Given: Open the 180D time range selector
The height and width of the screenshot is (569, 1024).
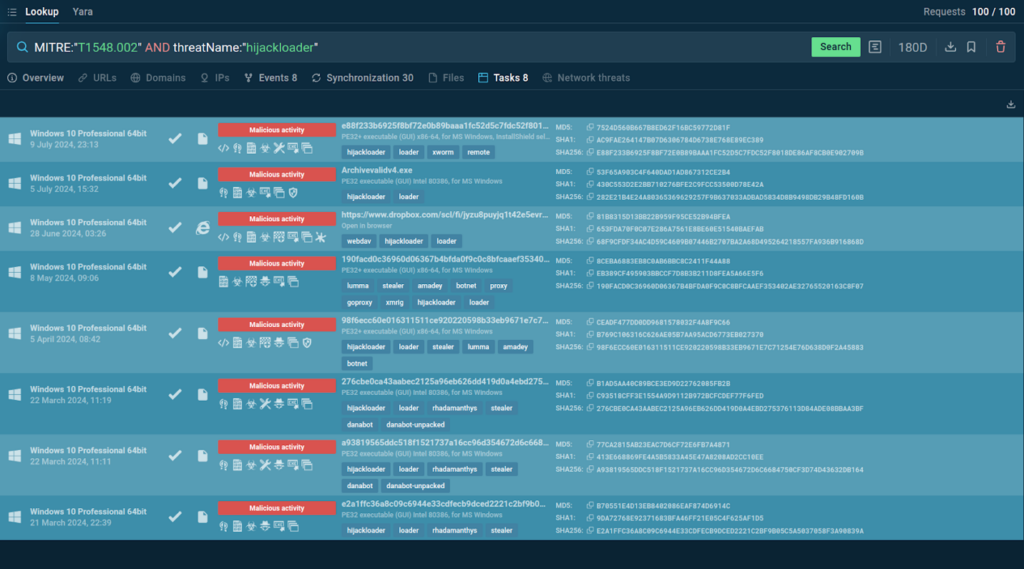Looking at the screenshot, I should click(912, 47).
